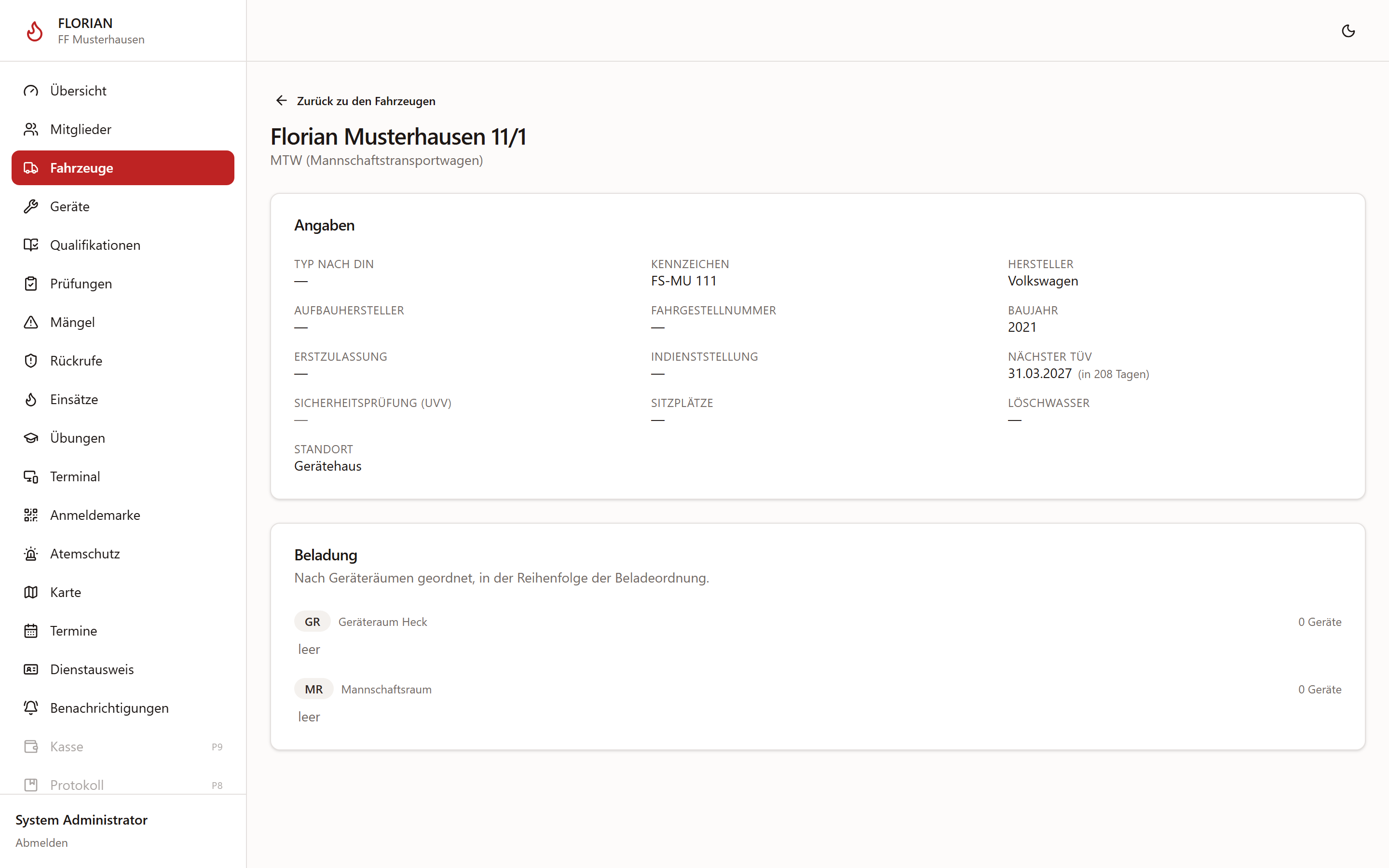Screen dimensions: 1389x868
Task: Click the Abmelden link
Action: click(x=41, y=842)
